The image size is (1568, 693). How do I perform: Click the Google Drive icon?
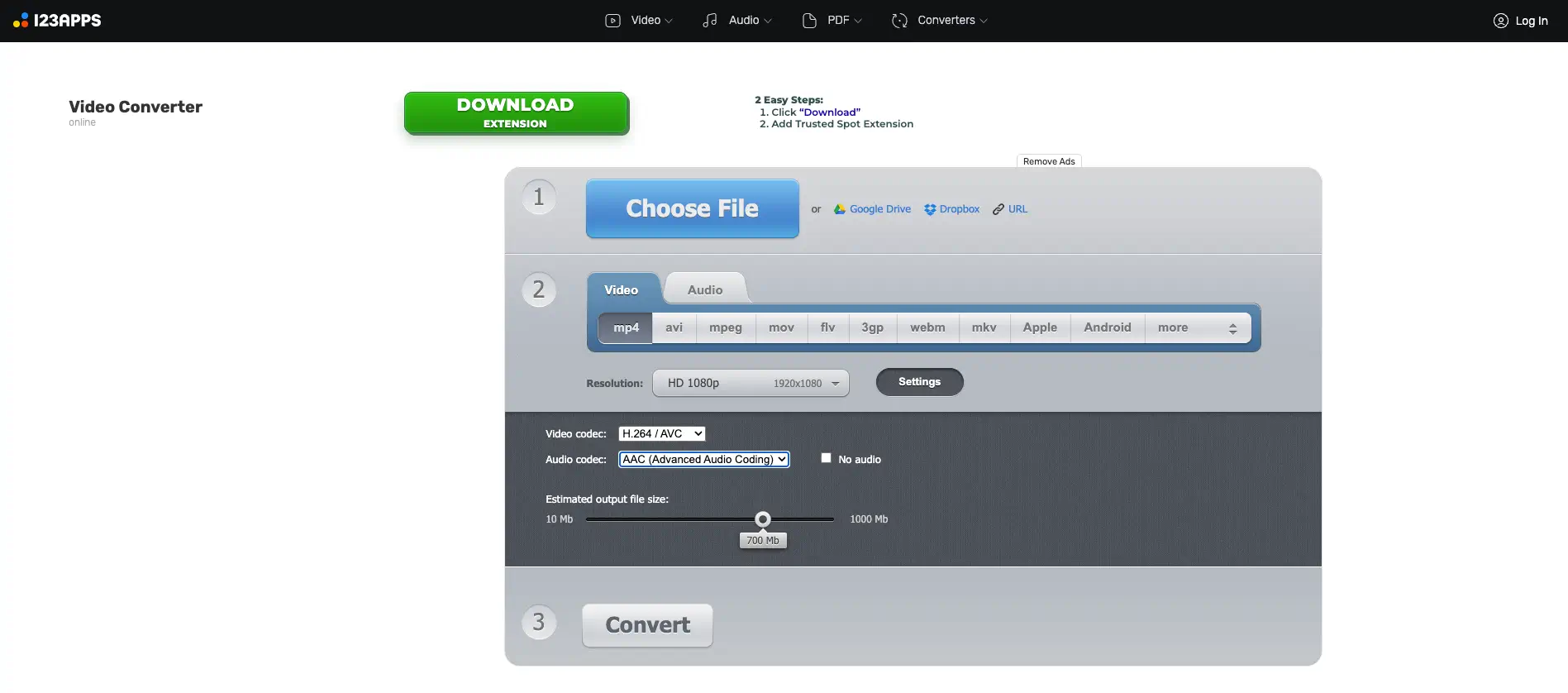point(840,209)
